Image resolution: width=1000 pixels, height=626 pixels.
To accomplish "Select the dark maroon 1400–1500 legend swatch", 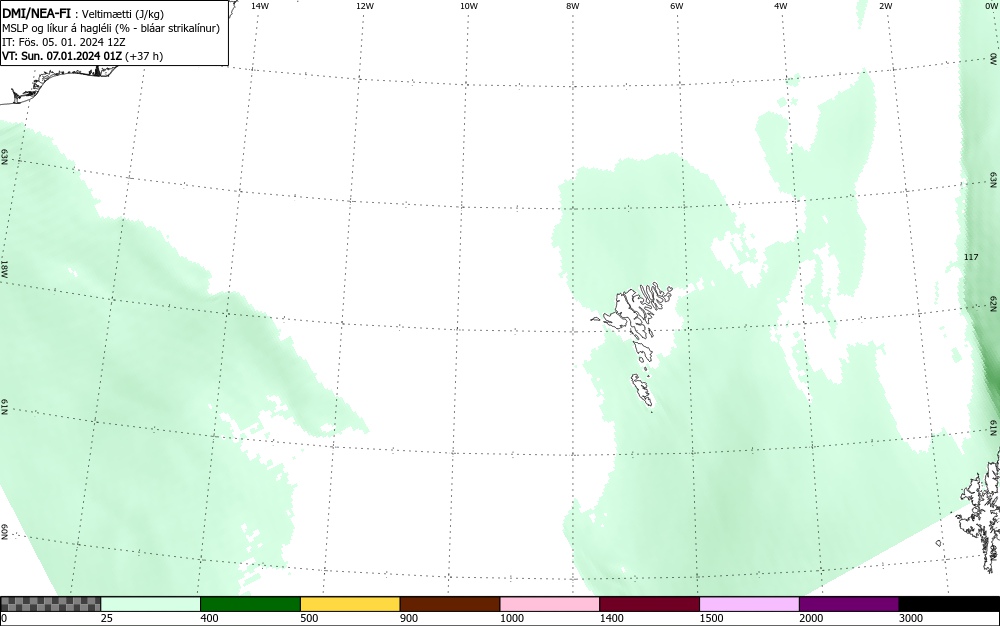I will [649, 604].
